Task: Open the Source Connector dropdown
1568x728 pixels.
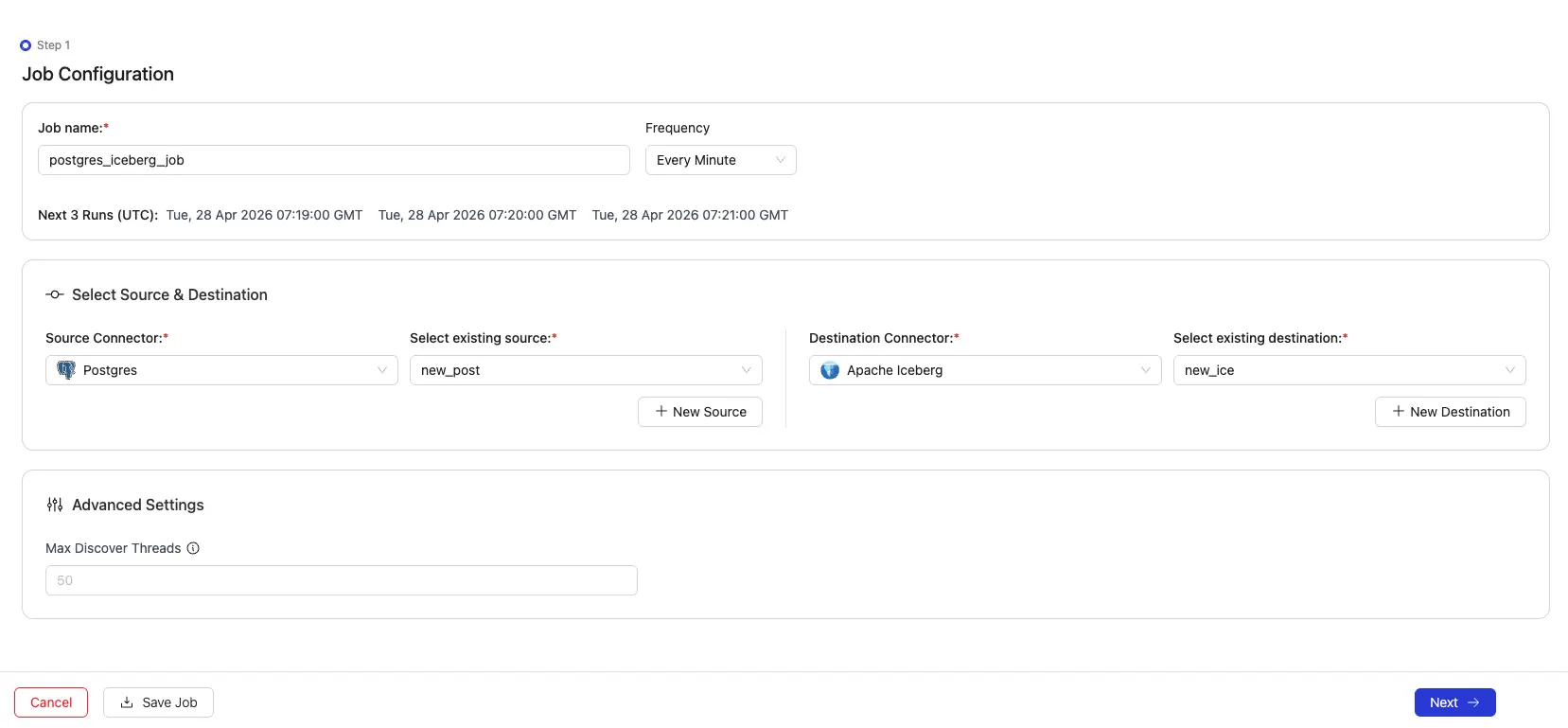Action: [221, 370]
